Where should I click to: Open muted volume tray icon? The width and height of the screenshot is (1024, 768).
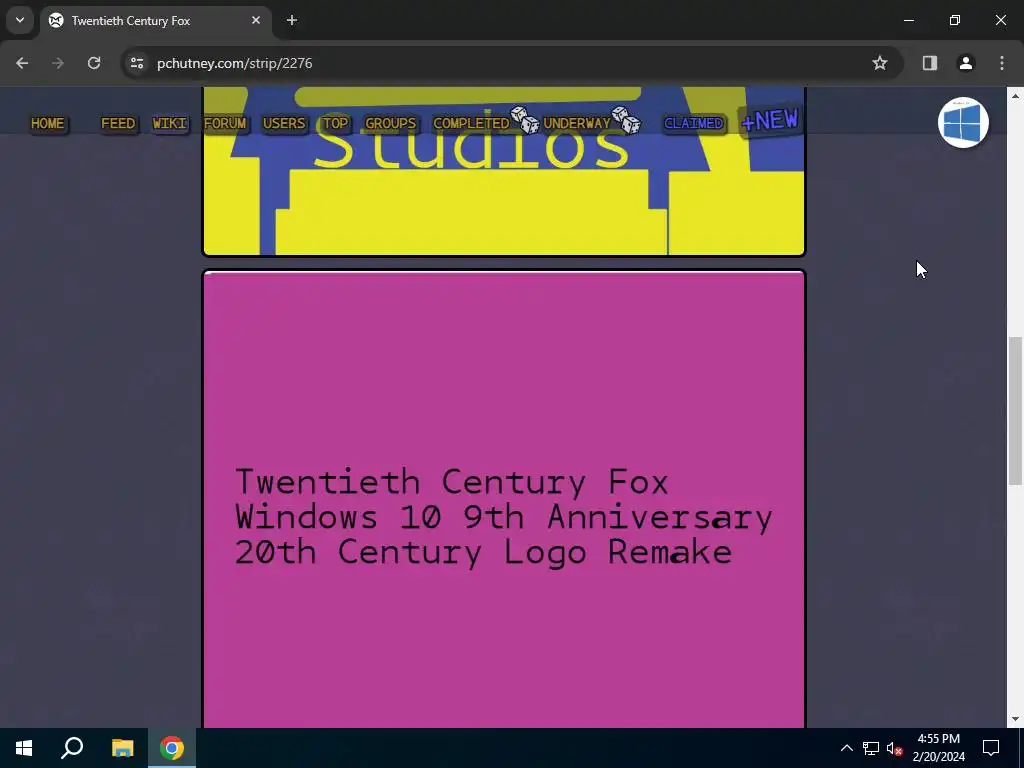pos(895,748)
